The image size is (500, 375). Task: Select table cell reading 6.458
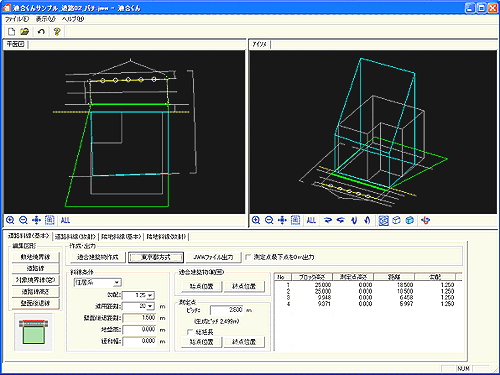click(x=406, y=297)
